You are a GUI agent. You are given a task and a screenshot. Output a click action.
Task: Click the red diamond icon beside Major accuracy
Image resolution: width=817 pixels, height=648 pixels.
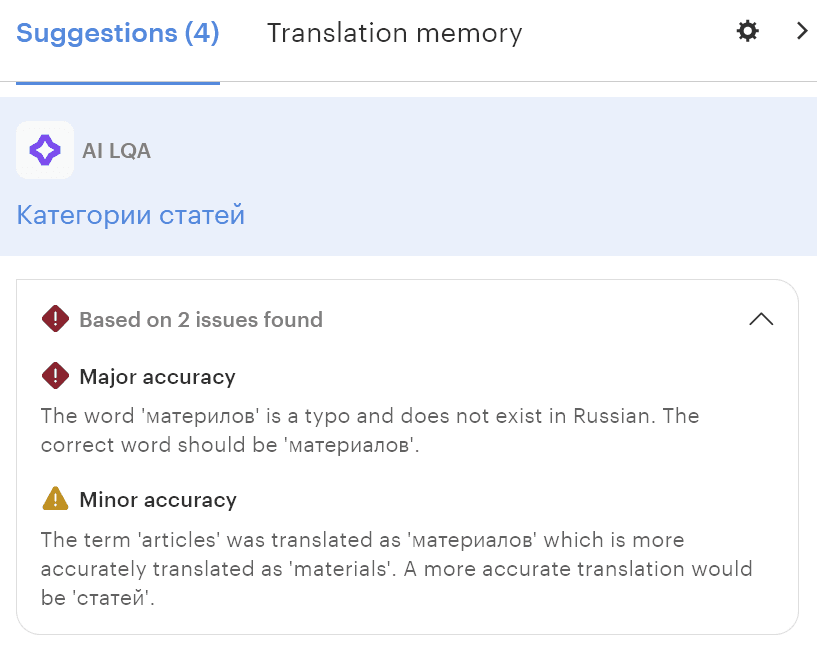(x=54, y=377)
